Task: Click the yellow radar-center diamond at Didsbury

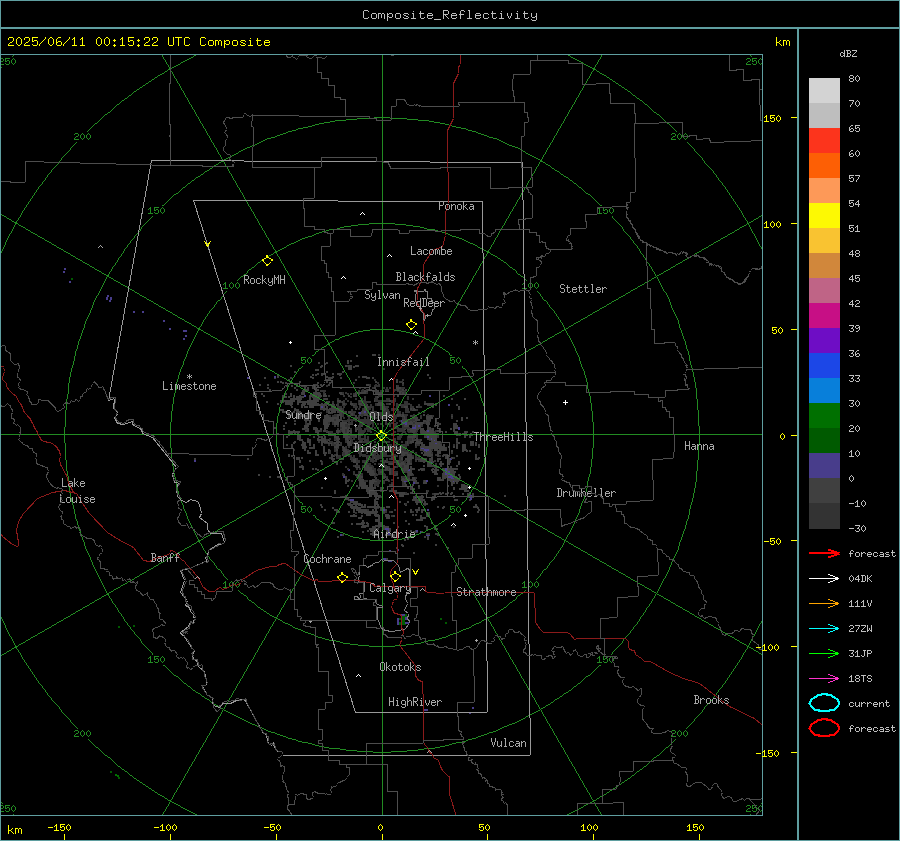Action: click(x=381, y=436)
